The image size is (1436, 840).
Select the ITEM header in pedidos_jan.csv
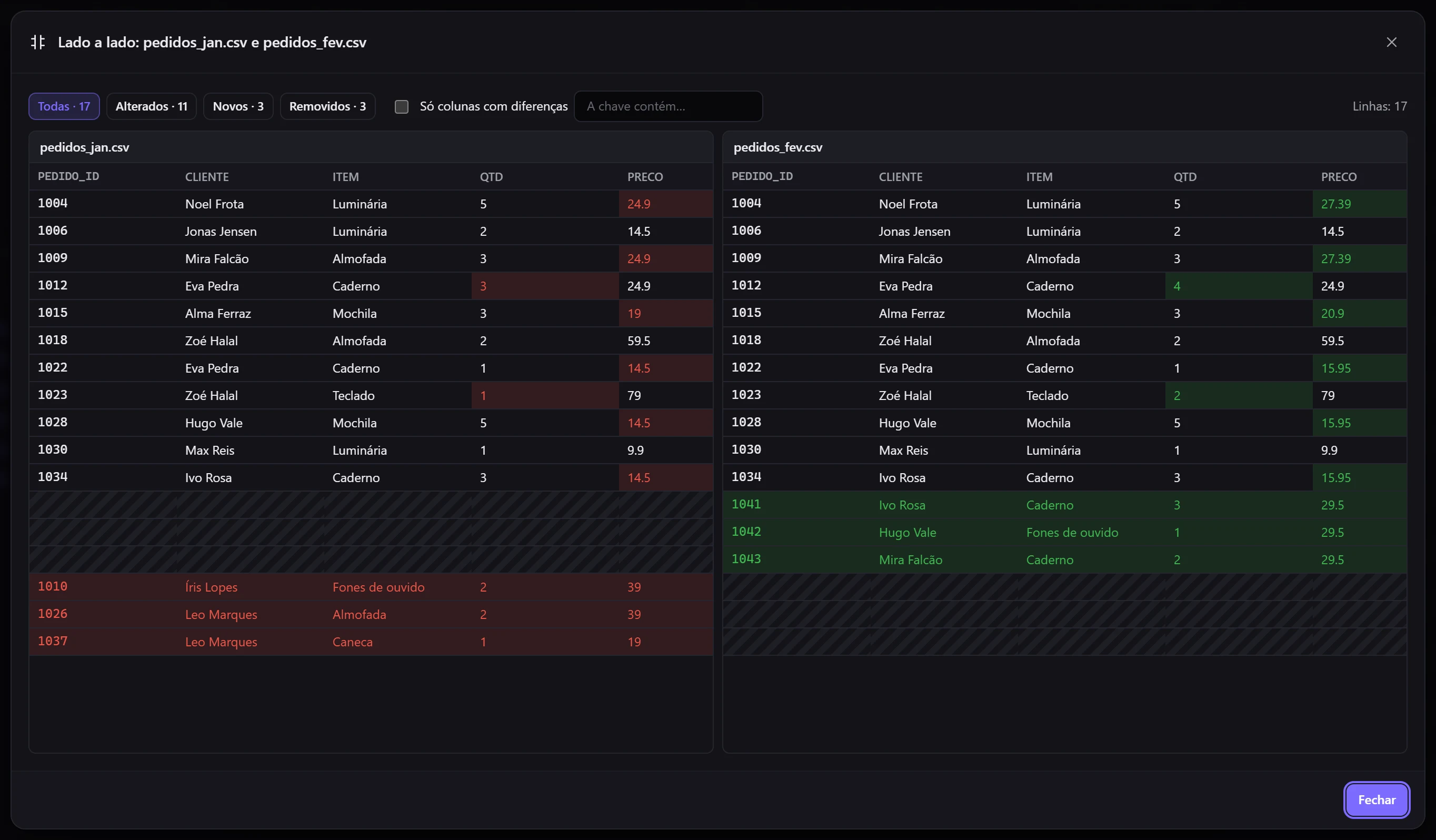click(345, 177)
